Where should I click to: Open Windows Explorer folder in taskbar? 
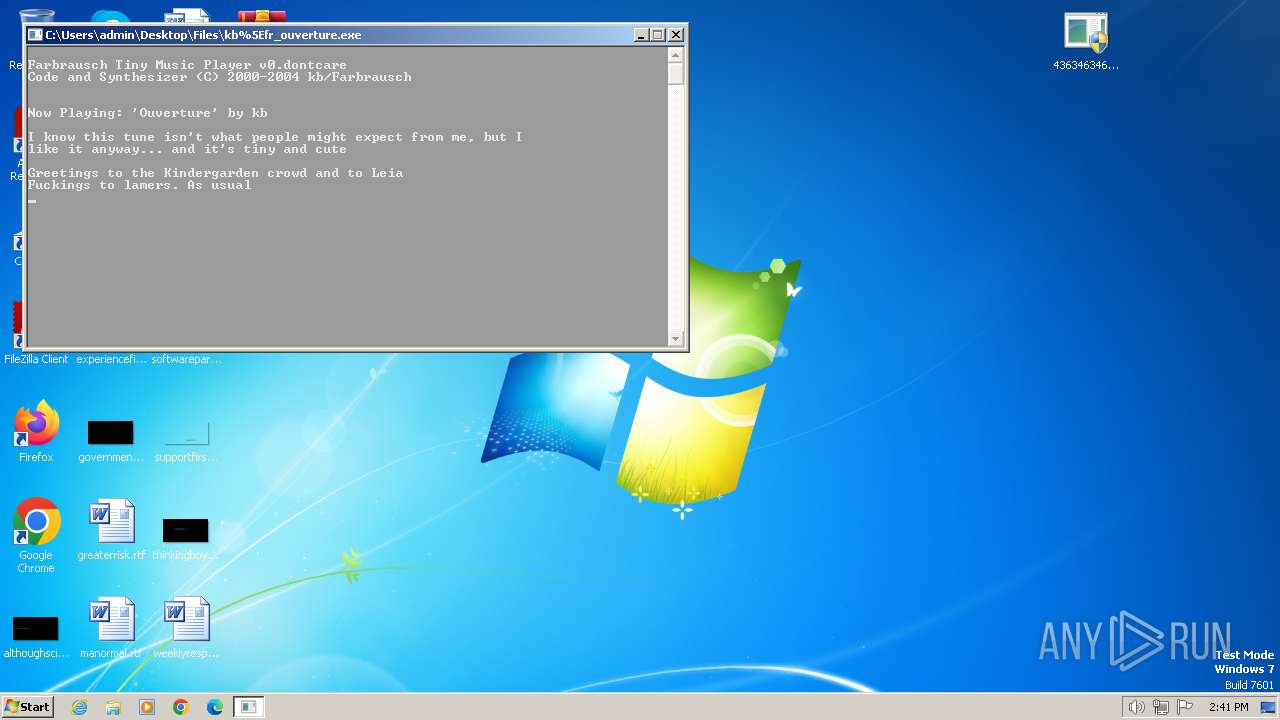click(x=113, y=707)
